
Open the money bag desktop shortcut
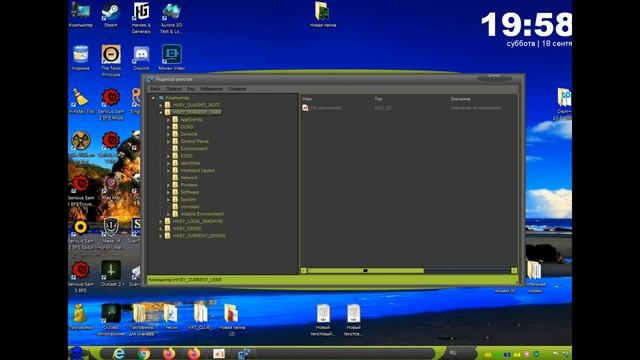tap(80, 316)
